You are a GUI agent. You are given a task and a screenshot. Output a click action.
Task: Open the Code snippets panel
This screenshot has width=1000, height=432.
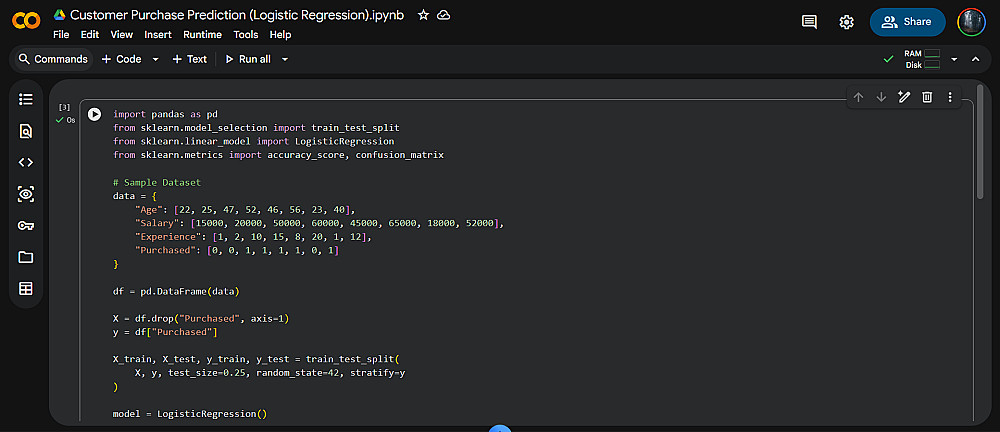26,162
